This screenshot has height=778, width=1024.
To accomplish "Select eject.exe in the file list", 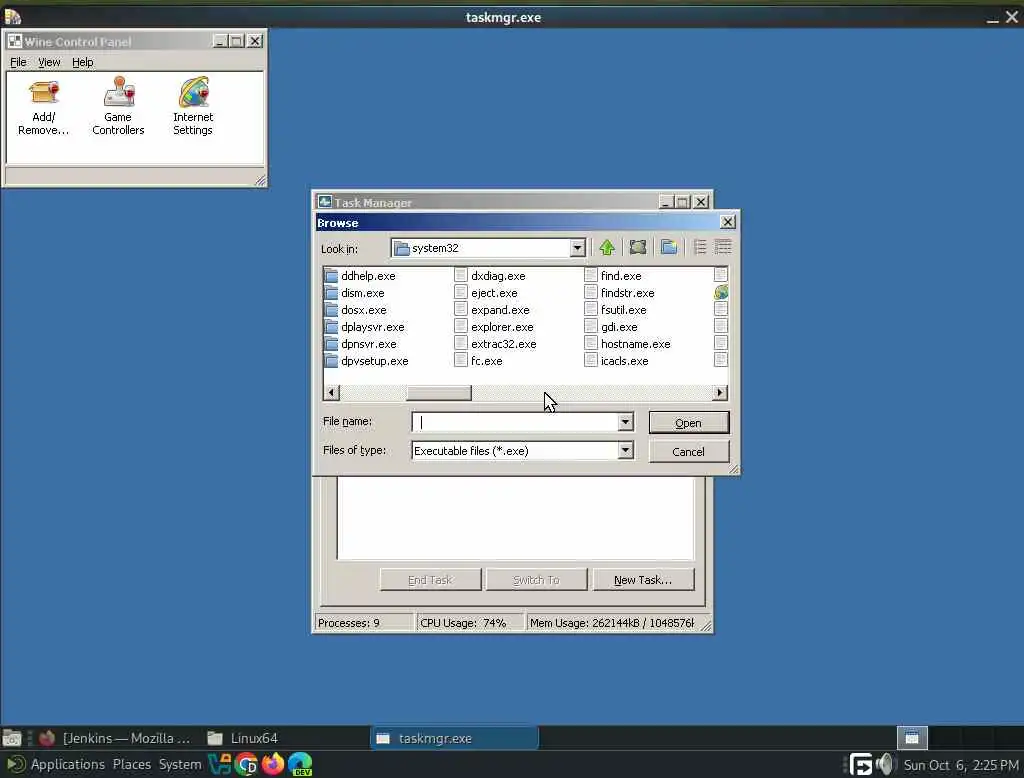I will [494, 293].
